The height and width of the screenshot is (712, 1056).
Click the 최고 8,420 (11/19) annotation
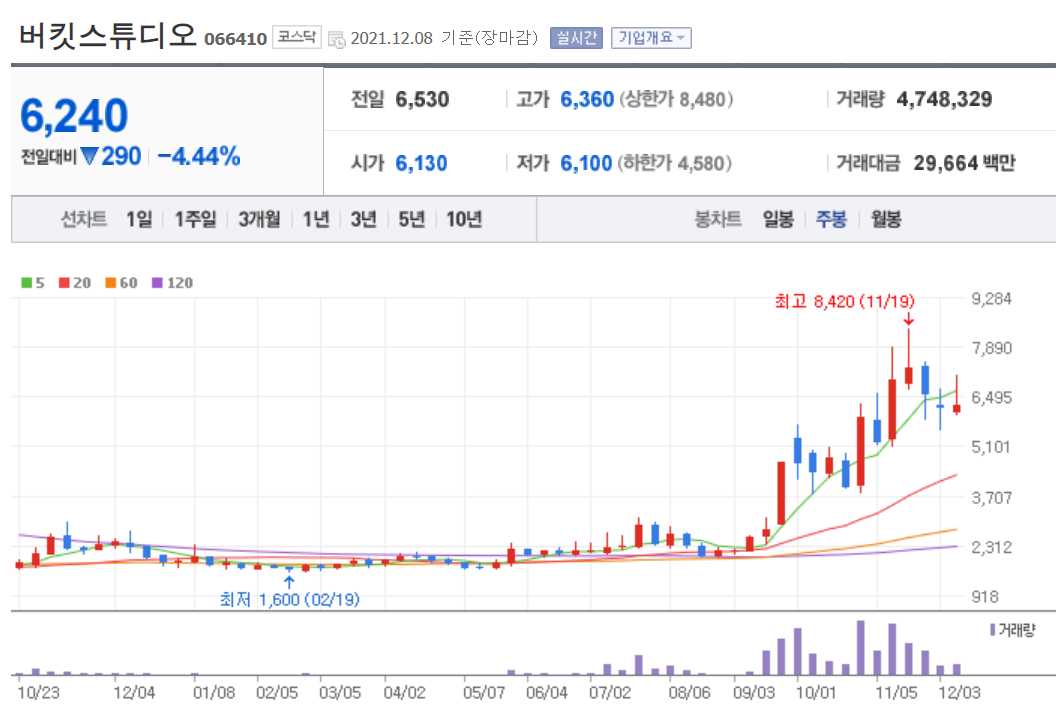pyautogui.click(x=845, y=301)
